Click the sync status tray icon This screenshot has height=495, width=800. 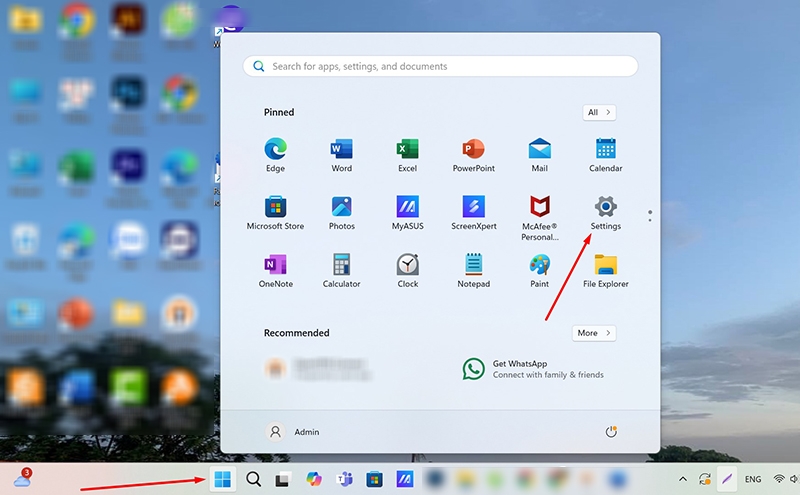(x=705, y=479)
